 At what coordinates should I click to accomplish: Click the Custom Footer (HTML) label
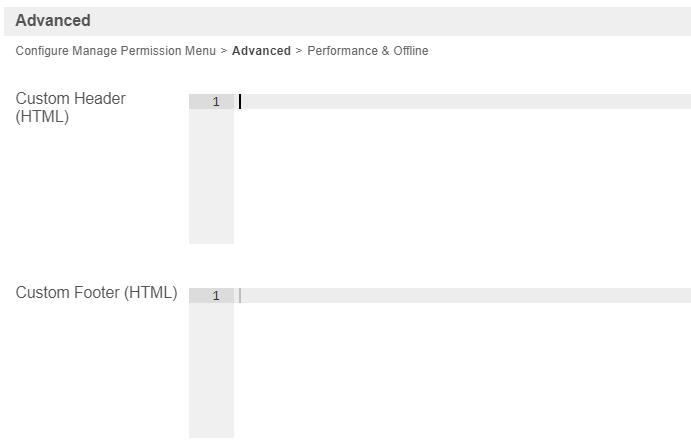(96, 293)
